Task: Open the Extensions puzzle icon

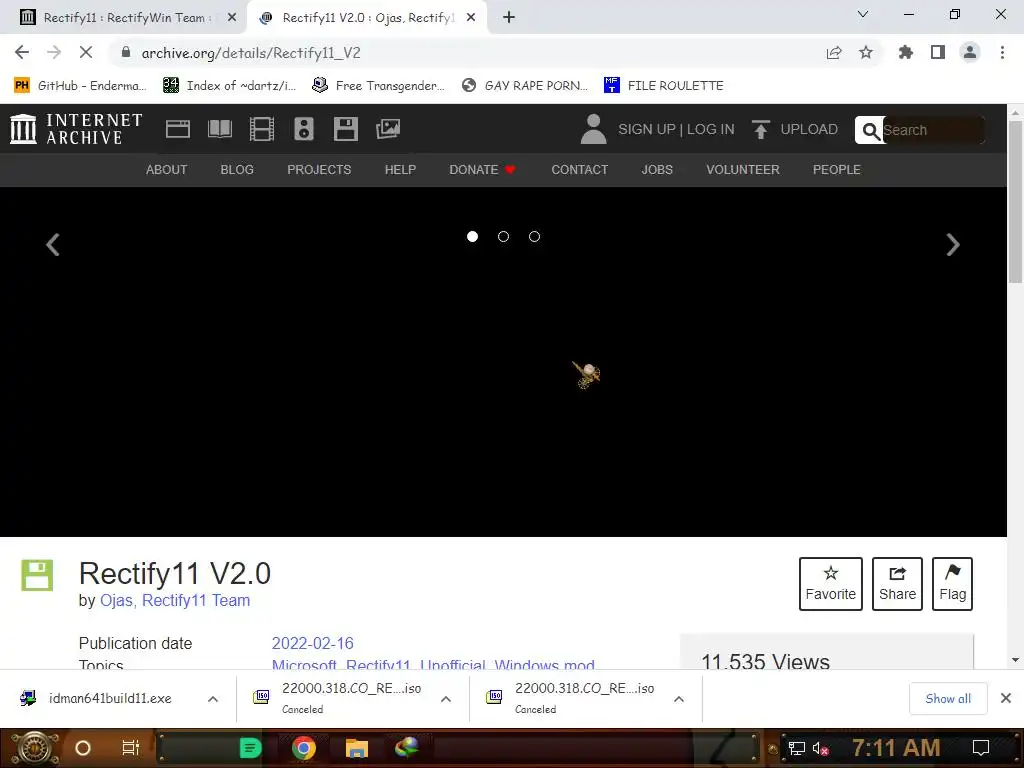Action: (906, 52)
